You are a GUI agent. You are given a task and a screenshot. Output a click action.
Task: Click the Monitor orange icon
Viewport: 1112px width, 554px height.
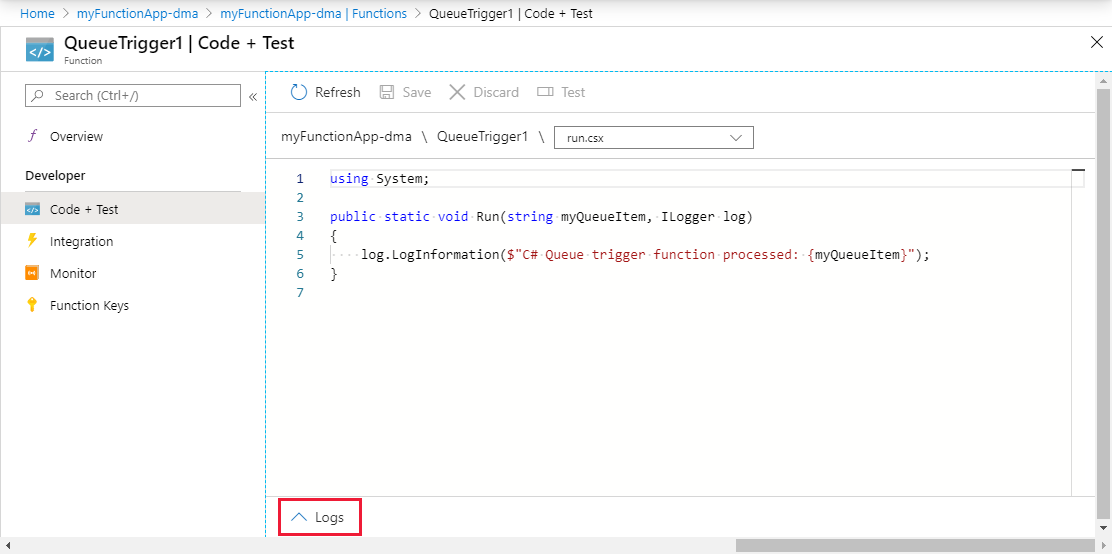[32, 273]
